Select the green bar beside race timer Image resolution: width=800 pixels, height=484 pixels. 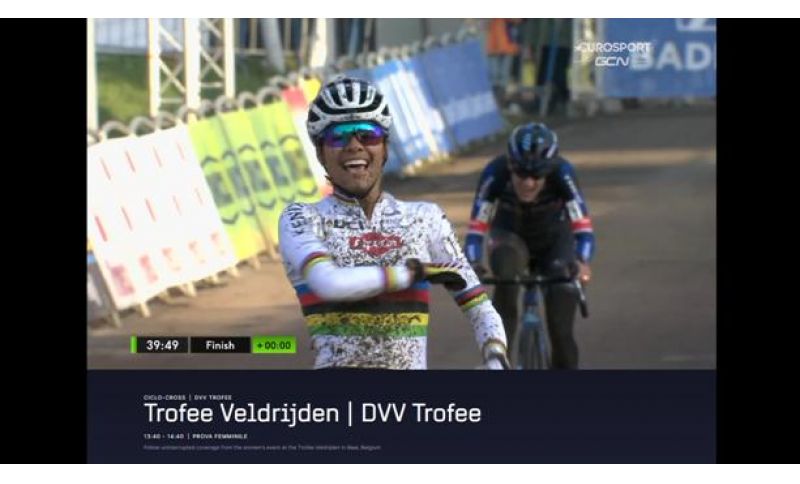(x=134, y=345)
